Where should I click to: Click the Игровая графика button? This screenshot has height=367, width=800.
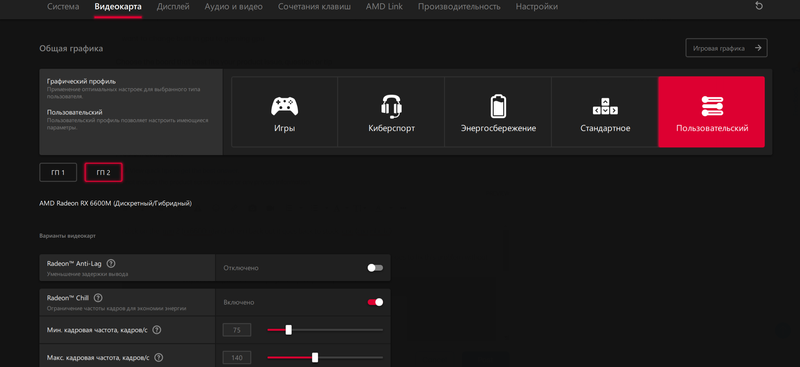[x=726, y=48]
